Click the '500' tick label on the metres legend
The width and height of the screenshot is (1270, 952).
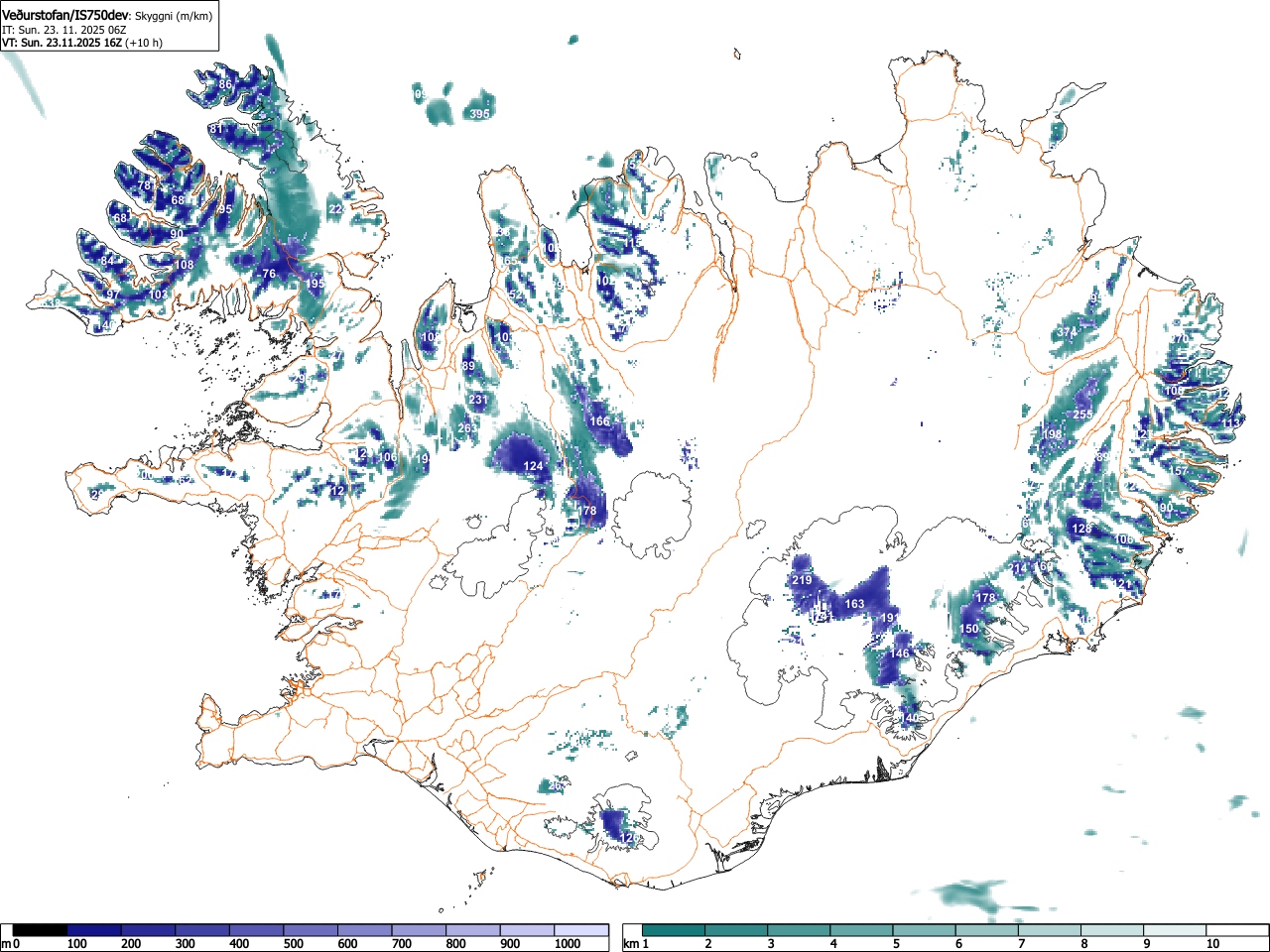293,944
